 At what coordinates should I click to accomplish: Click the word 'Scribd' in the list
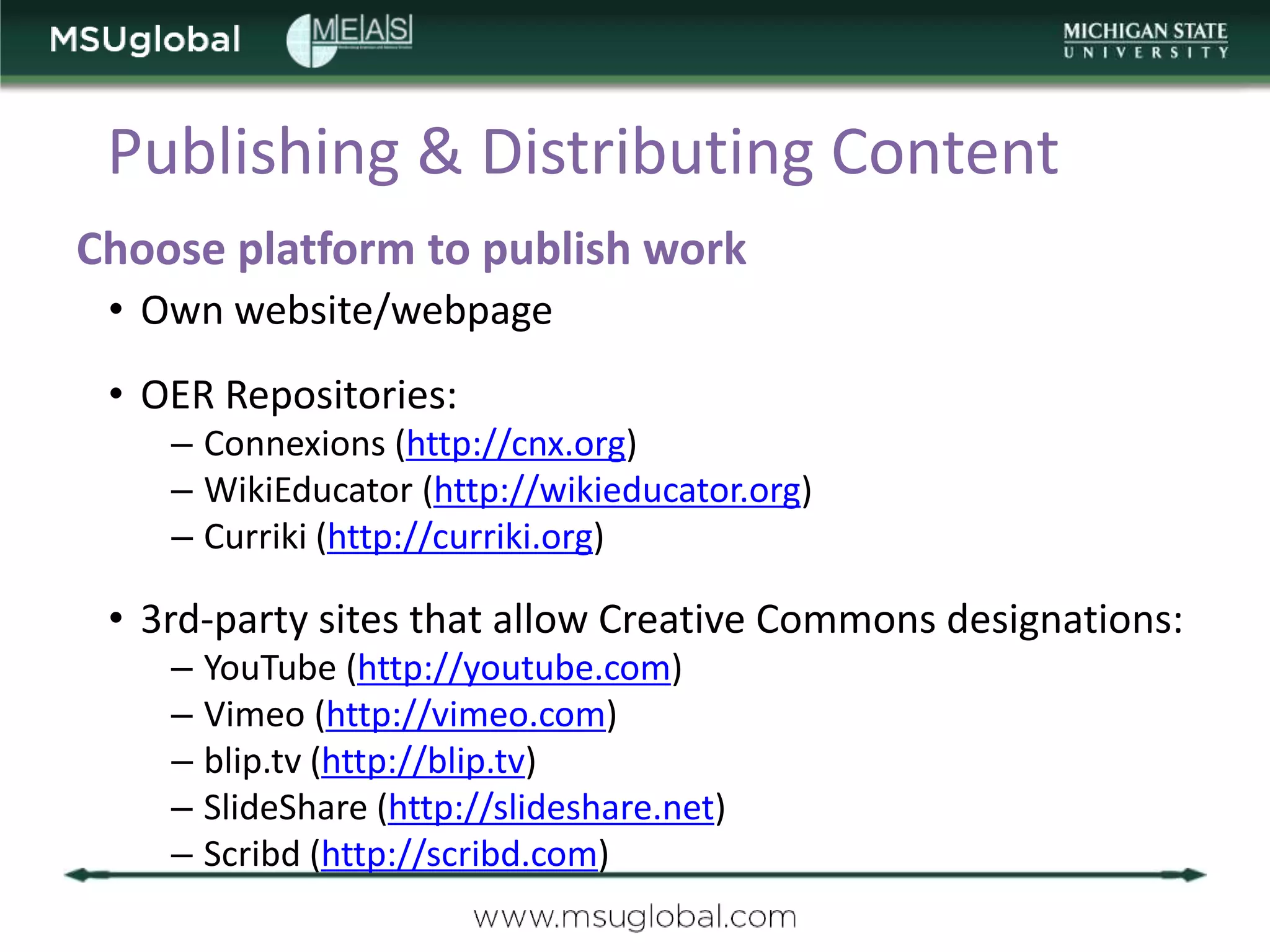(252, 855)
